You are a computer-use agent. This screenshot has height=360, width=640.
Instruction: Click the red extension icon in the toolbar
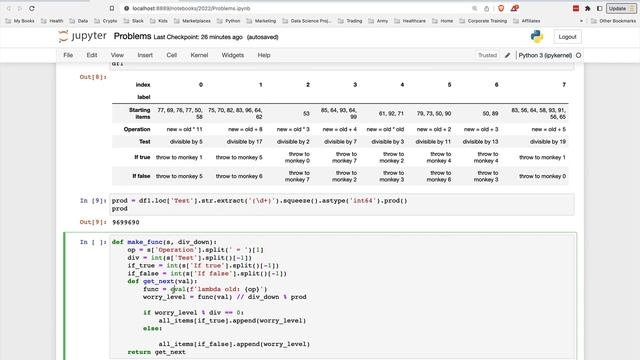(x=576, y=8)
